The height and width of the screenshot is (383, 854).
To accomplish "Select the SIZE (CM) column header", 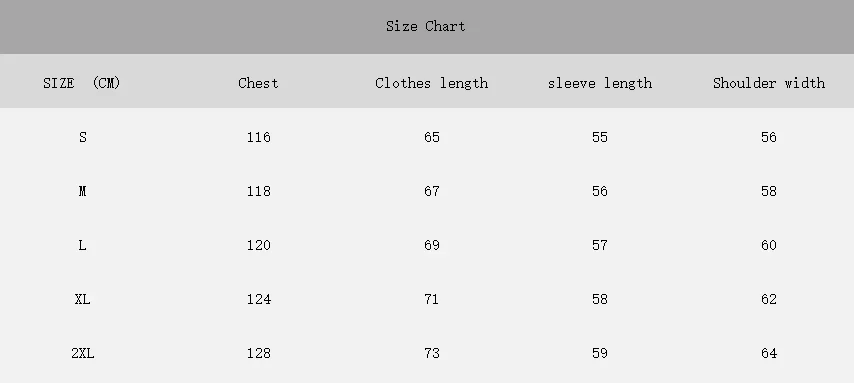I will pos(82,83).
